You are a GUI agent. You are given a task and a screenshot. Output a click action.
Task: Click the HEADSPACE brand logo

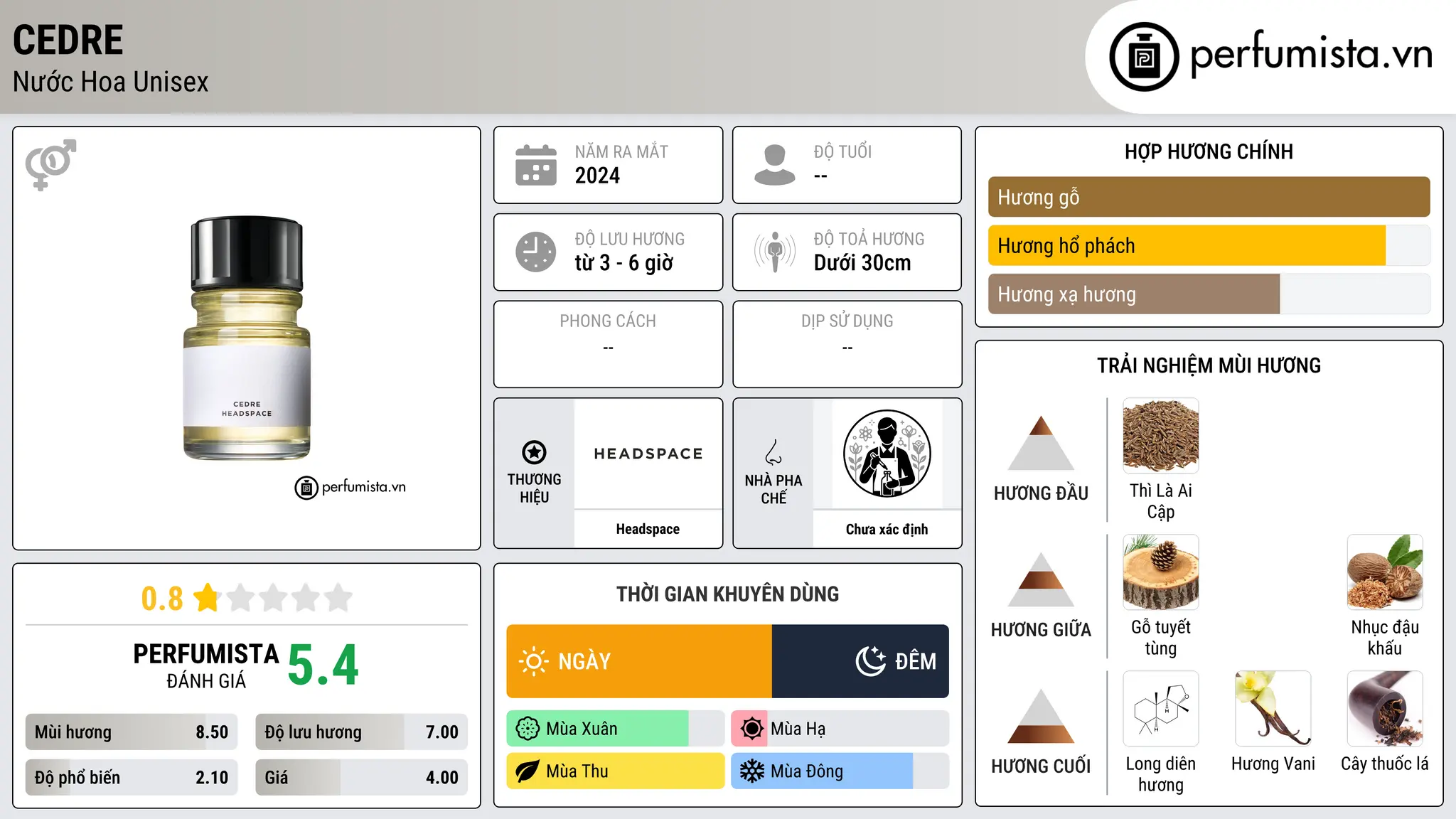tap(648, 454)
